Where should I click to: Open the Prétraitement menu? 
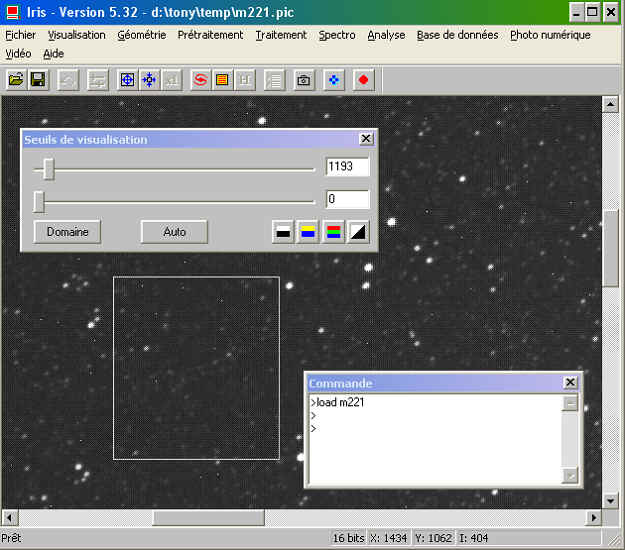point(210,35)
